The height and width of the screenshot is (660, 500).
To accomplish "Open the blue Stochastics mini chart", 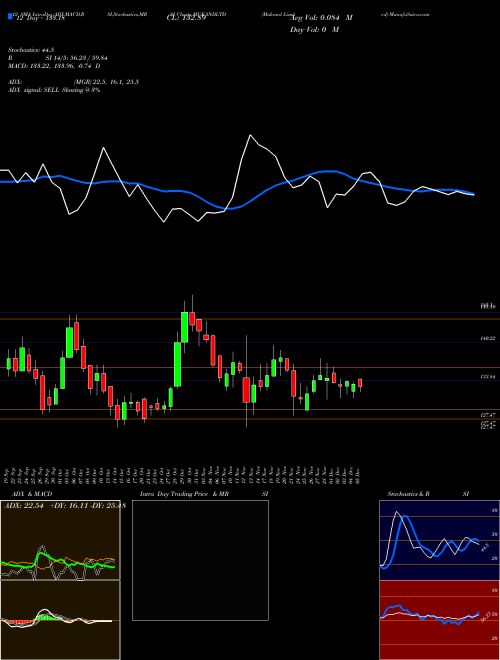I will [439, 540].
